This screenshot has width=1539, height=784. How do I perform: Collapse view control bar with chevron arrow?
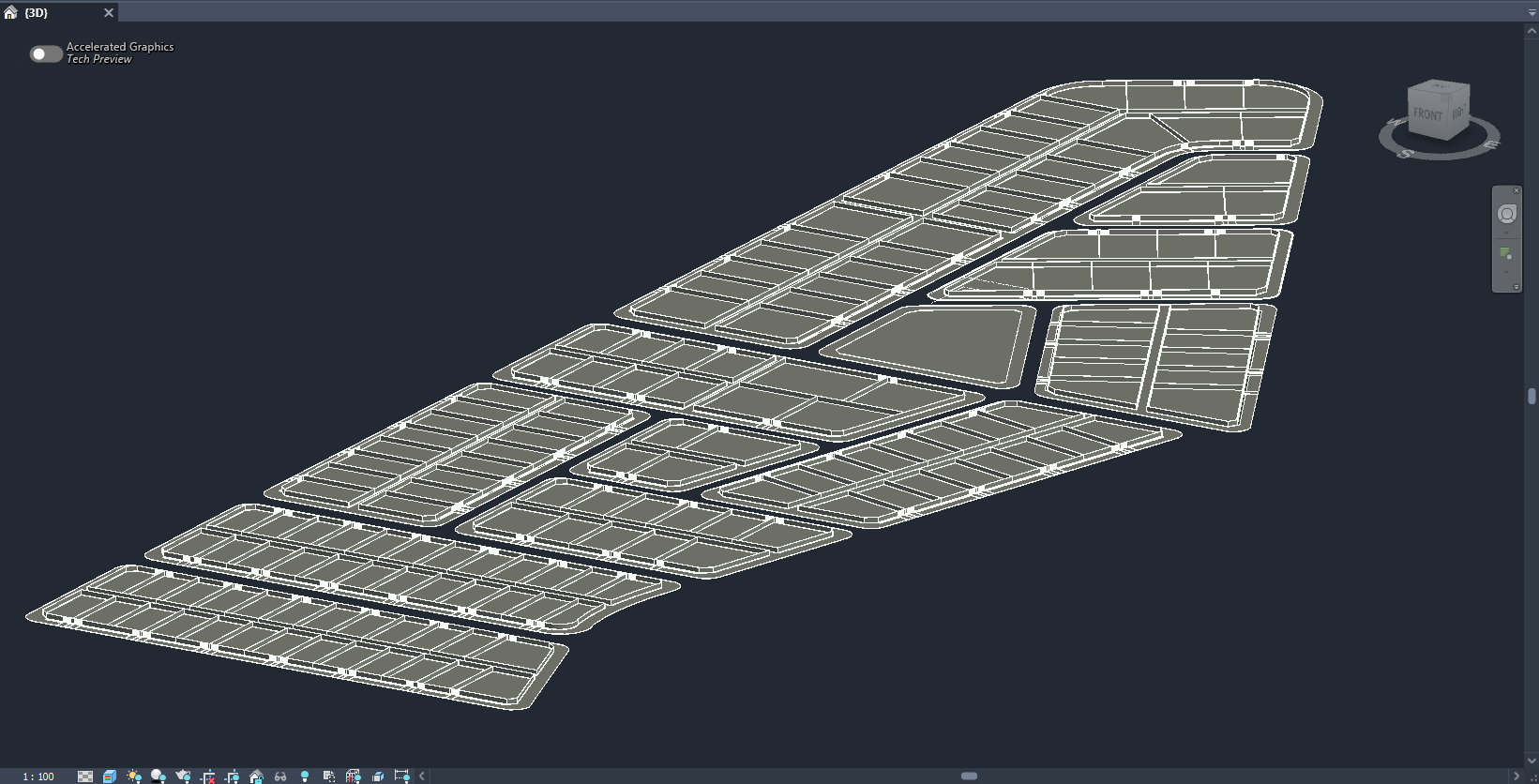[x=422, y=776]
